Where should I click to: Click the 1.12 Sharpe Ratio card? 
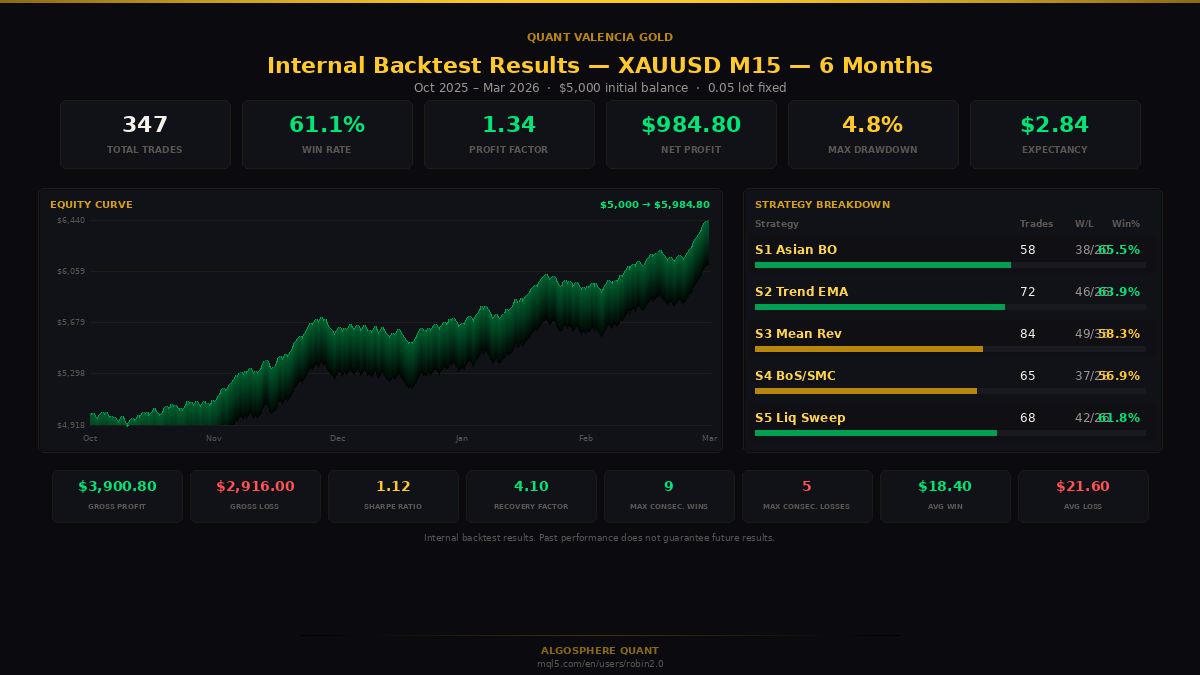(393, 496)
